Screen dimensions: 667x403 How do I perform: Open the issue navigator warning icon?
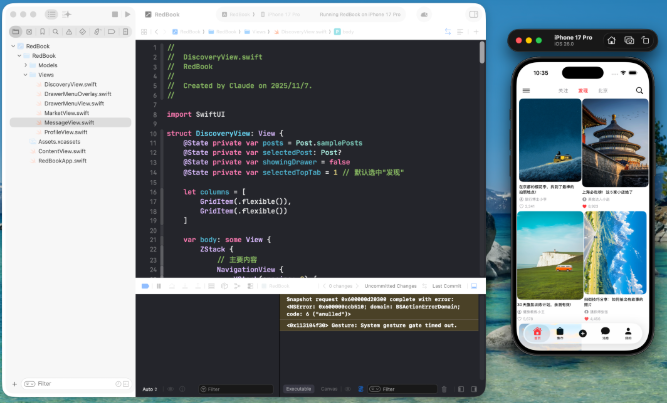[x=69, y=31]
